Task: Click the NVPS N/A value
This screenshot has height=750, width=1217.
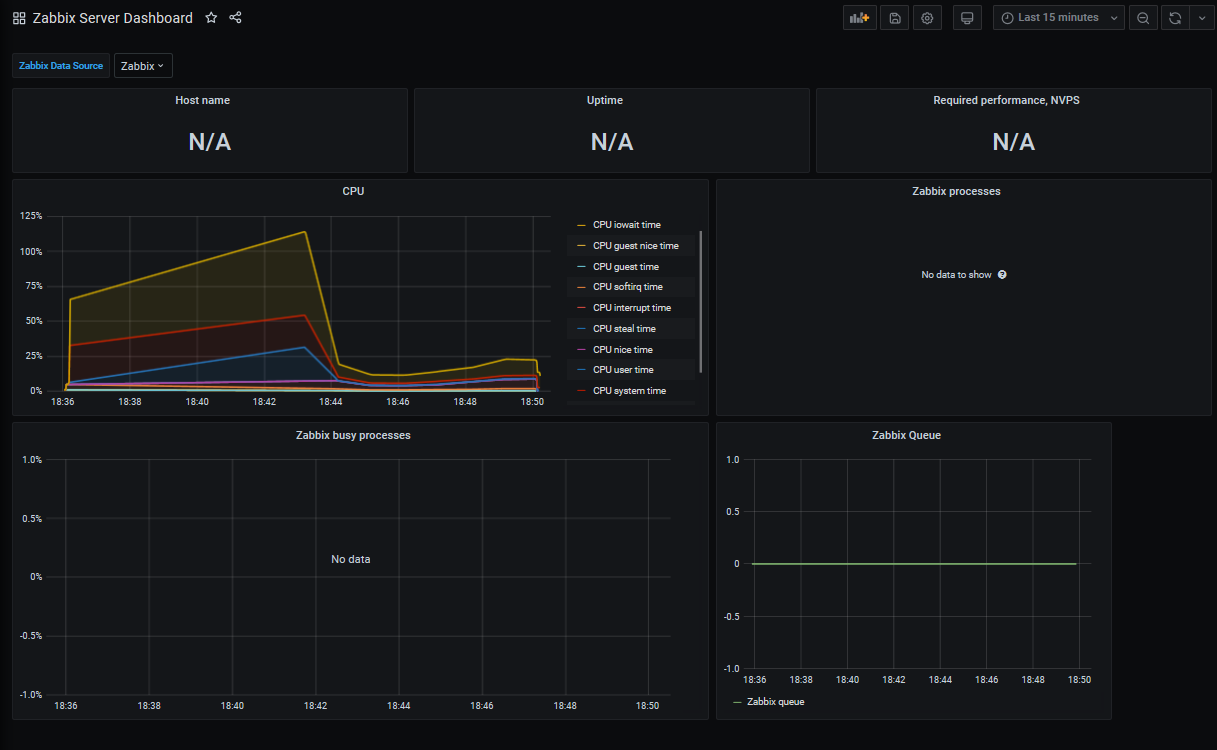Action: pyautogui.click(x=1014, y=142)
